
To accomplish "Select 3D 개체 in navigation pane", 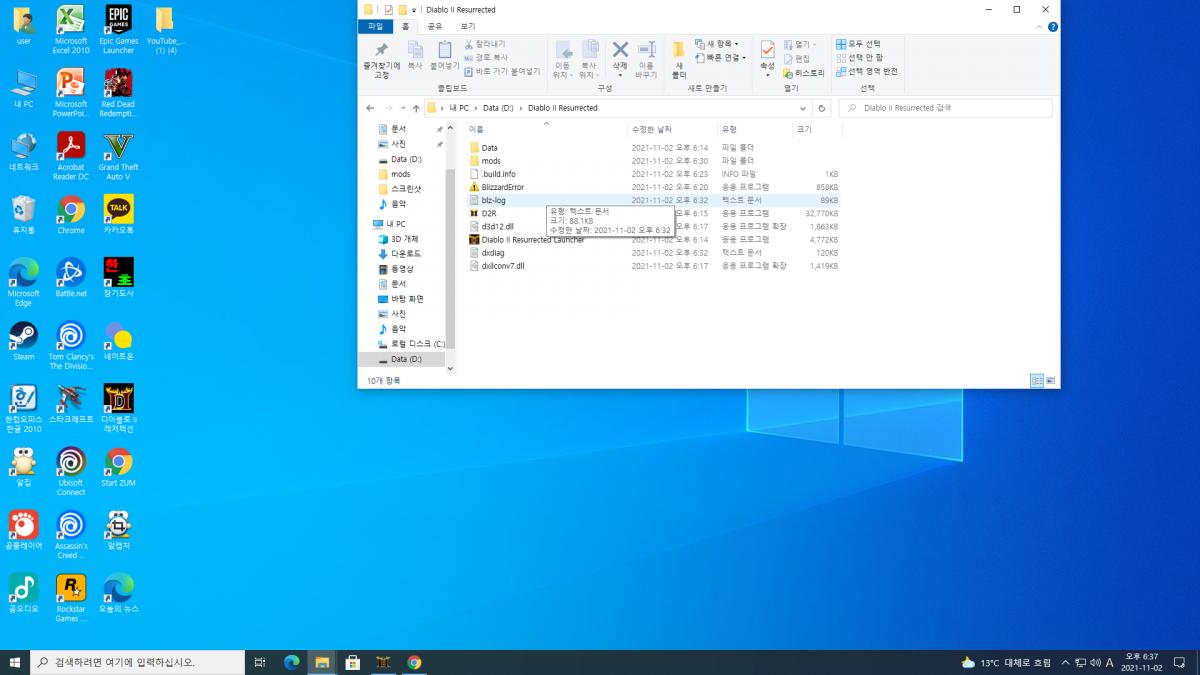I will (404, 239).
